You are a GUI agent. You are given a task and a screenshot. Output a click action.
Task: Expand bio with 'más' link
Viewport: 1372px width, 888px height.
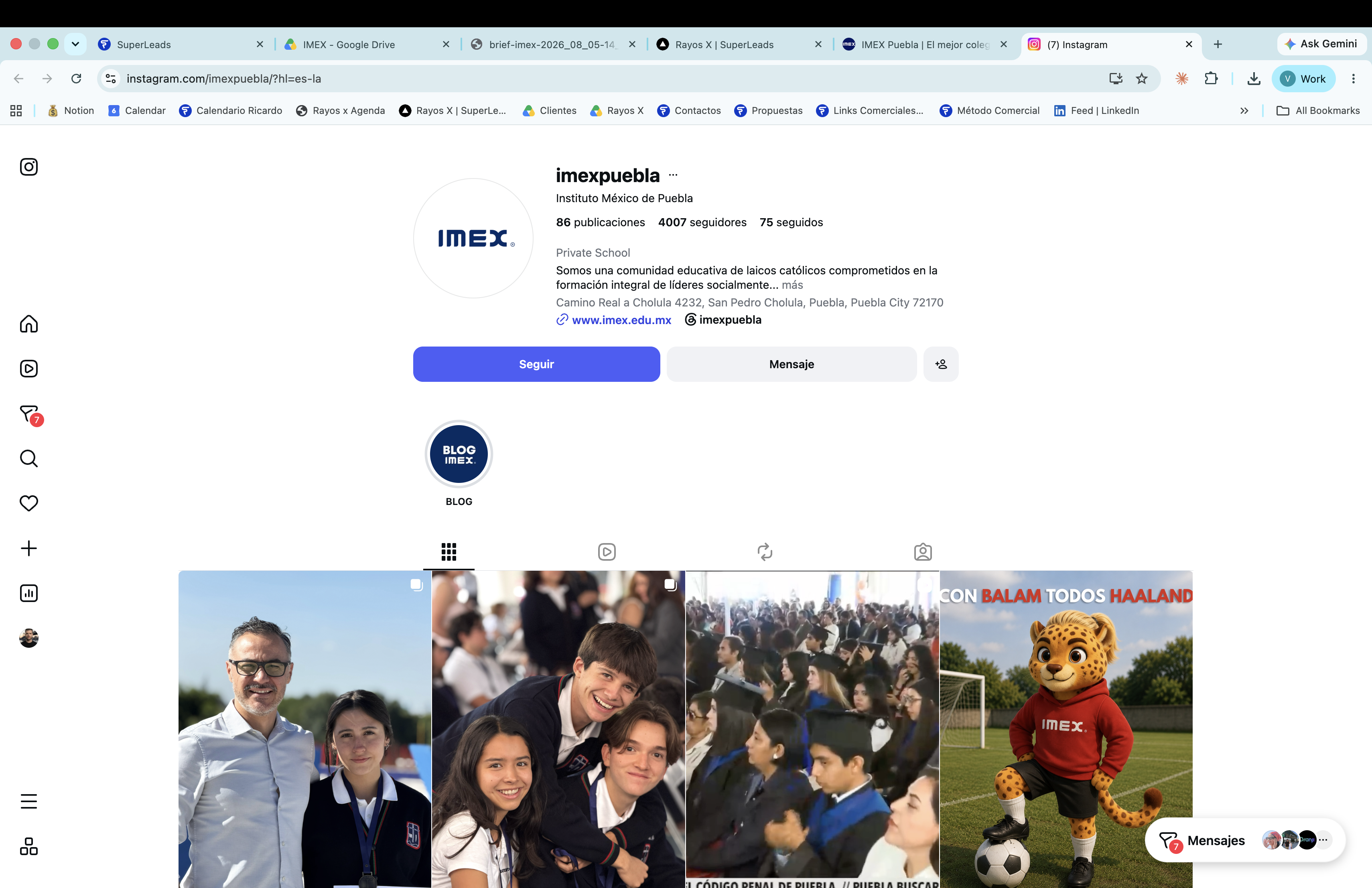792,285
